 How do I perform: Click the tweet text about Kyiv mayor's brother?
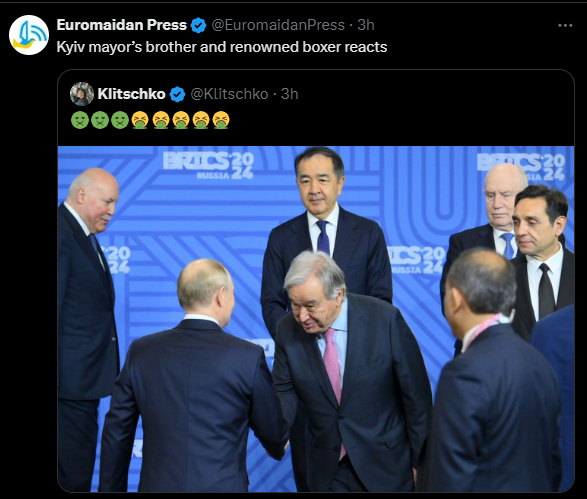coord(222,47)
